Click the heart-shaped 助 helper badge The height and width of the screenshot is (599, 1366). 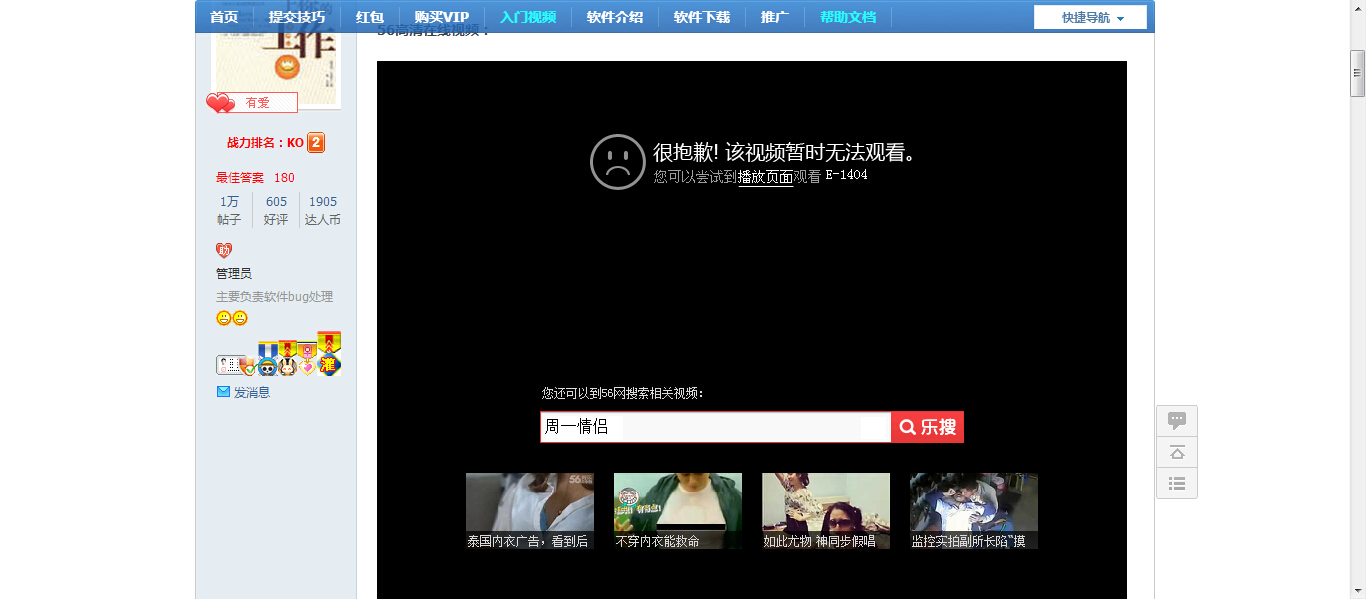click(224, 250)
